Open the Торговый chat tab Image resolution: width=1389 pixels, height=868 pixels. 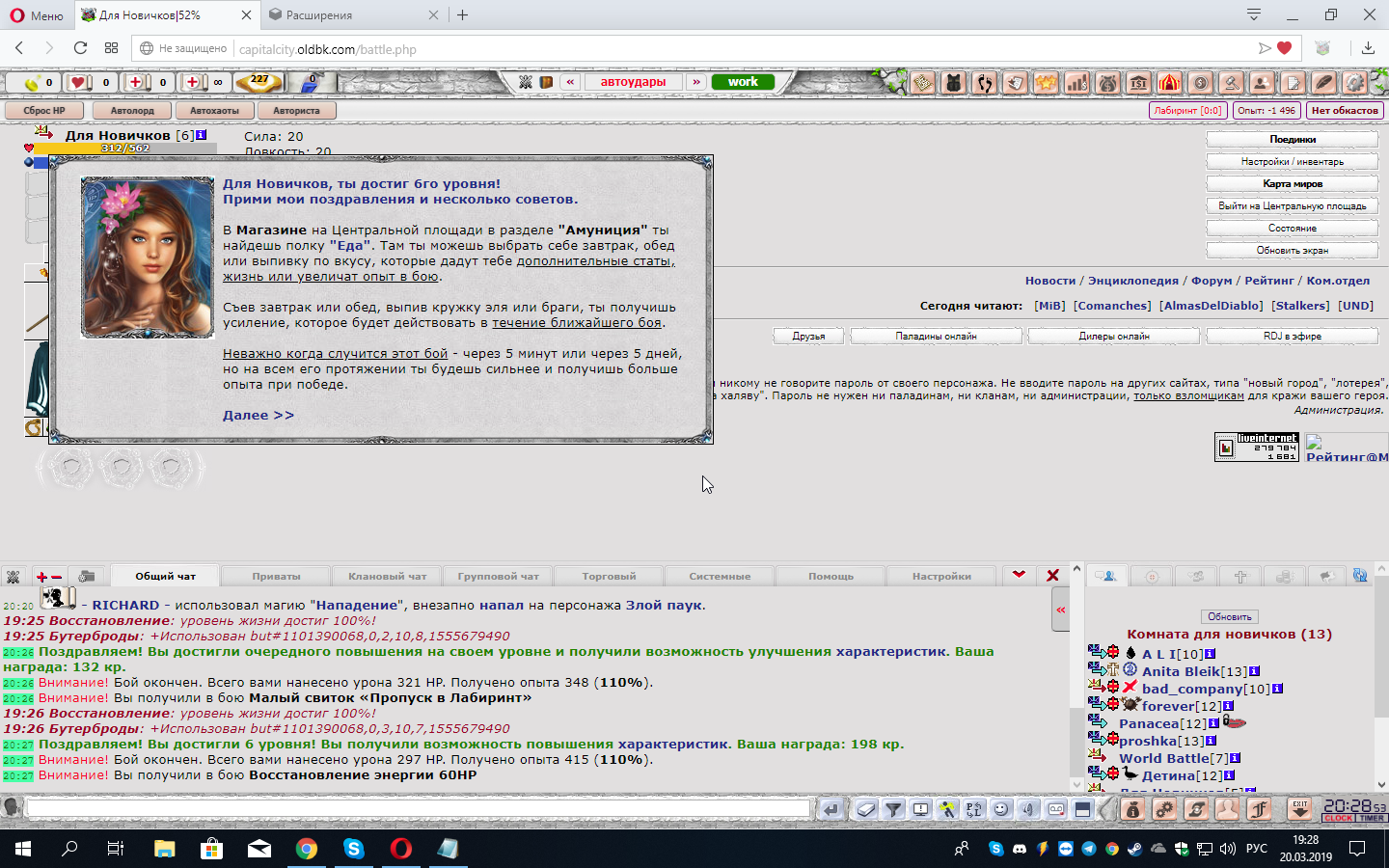[x=609, y=576]
